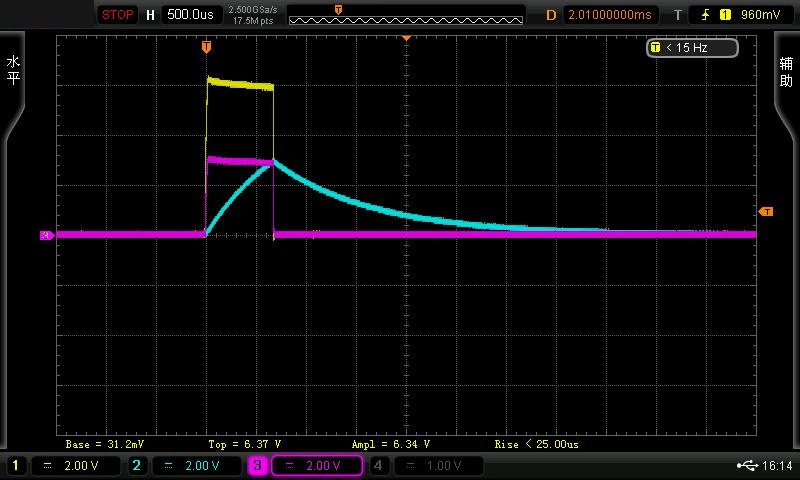Click the trigger level T arrow at right edge
The height and width of the screenshot is (480, 800).
point(766,211)
